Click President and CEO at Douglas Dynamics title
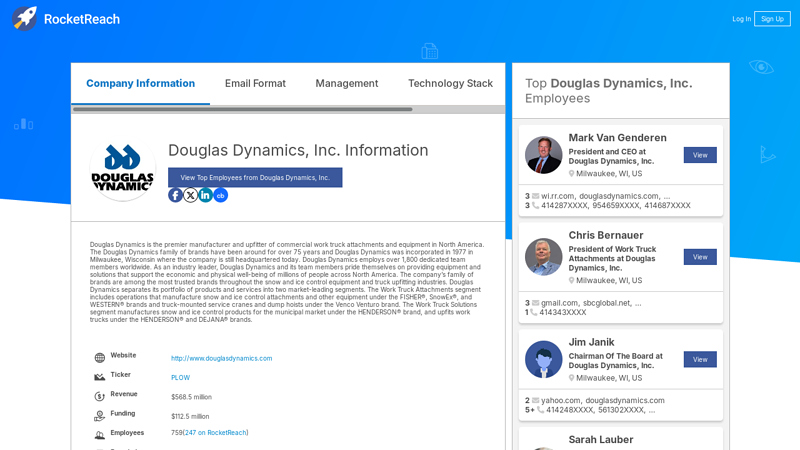Viewport: 800px width, 450px height. pyautogui.click(x=611, y=156)
